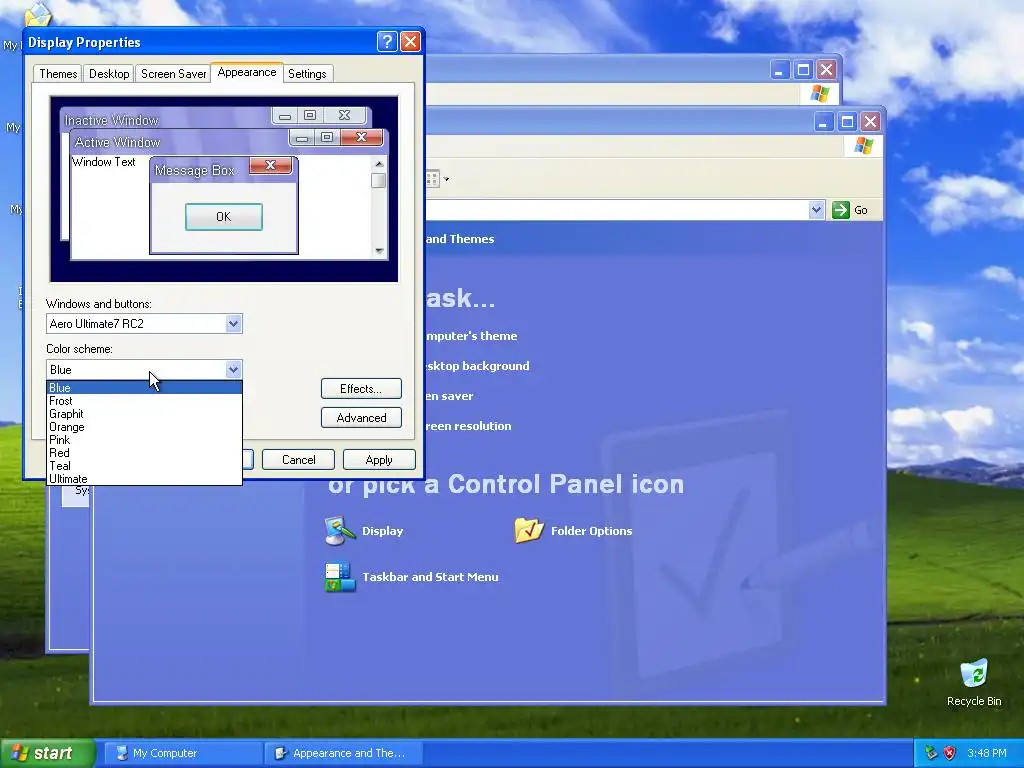Click the Apply button
The image size is (1024, 768).
point(379,460)
